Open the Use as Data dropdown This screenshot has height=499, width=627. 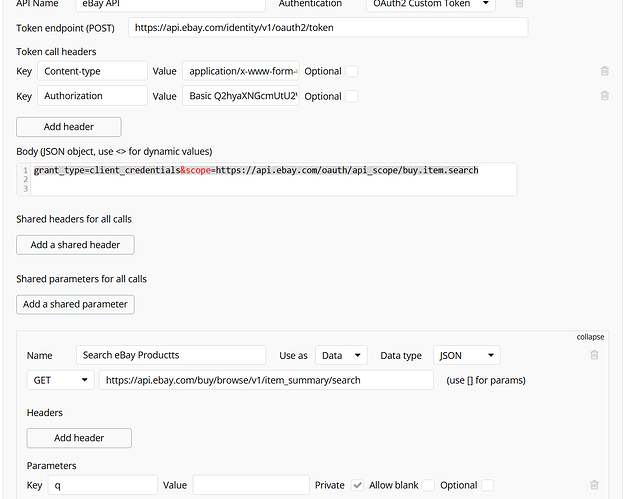click(341, 355)
